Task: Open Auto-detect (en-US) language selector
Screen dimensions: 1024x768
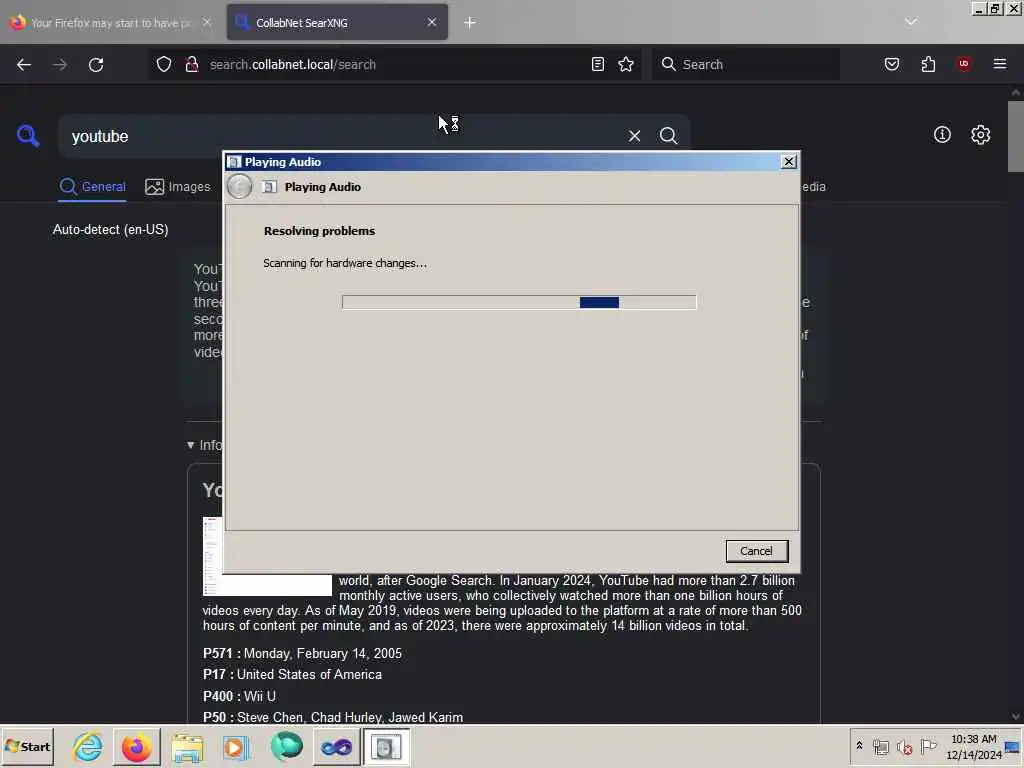Action: pos(110,229)
